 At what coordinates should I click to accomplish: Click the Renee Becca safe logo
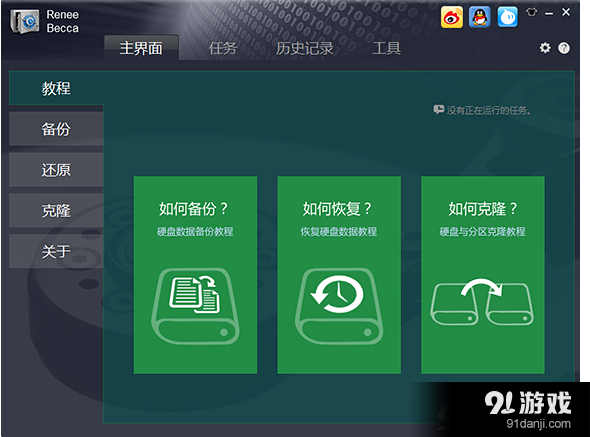[x=25, y=21]
